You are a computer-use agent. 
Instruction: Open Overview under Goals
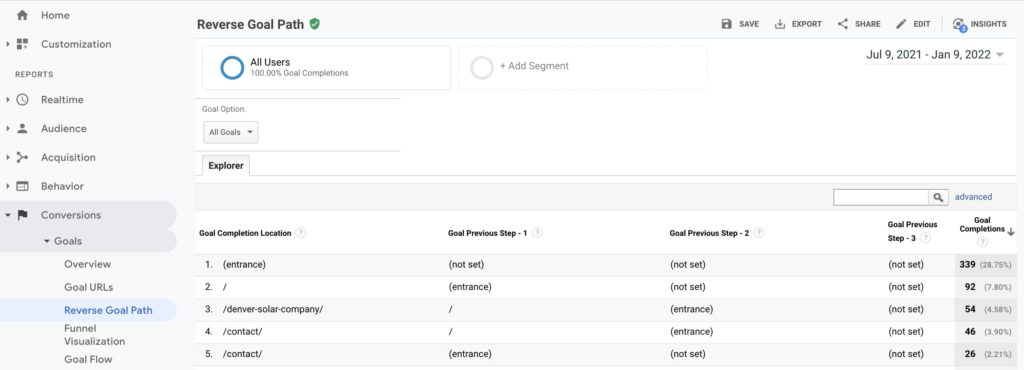point(88,264)
